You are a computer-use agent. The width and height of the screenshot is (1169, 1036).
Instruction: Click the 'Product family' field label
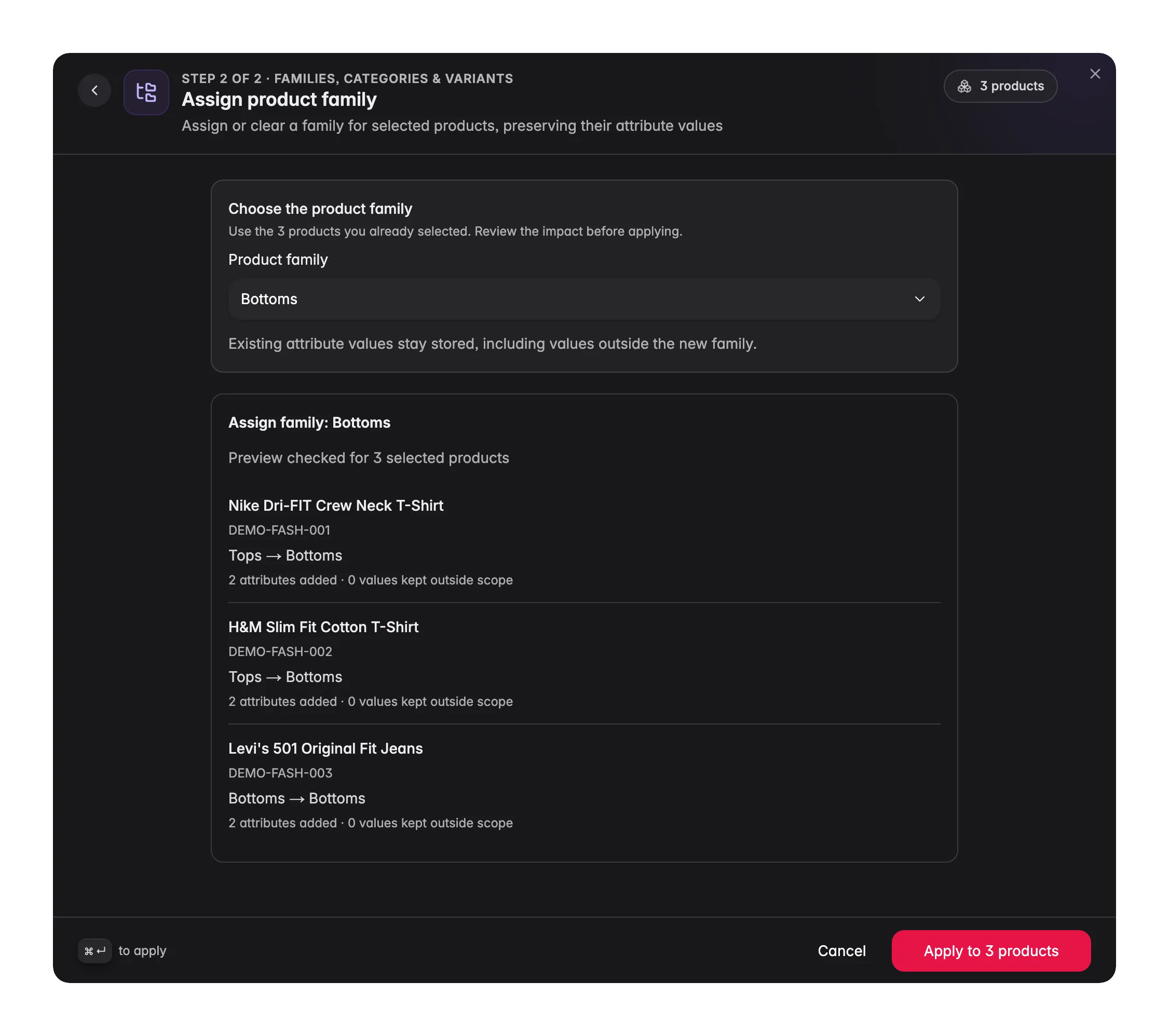tap(278, 260)
